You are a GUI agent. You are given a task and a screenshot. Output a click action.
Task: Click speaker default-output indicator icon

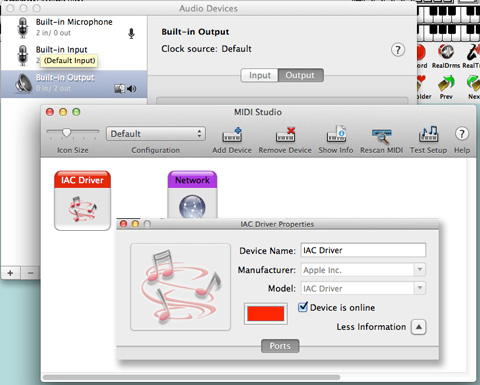(132, 89)
